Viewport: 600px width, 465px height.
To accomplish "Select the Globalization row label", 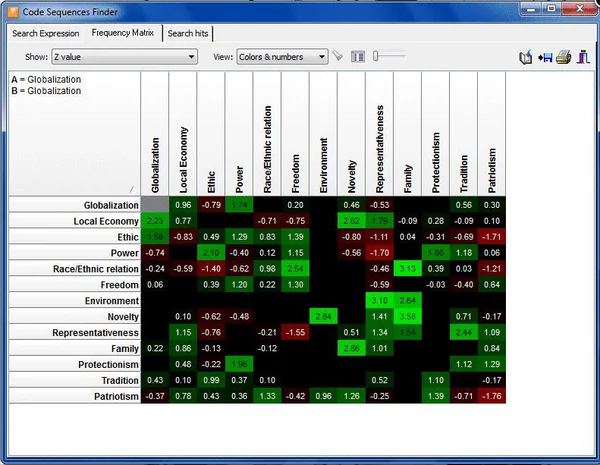I will (x=75, y=205).
